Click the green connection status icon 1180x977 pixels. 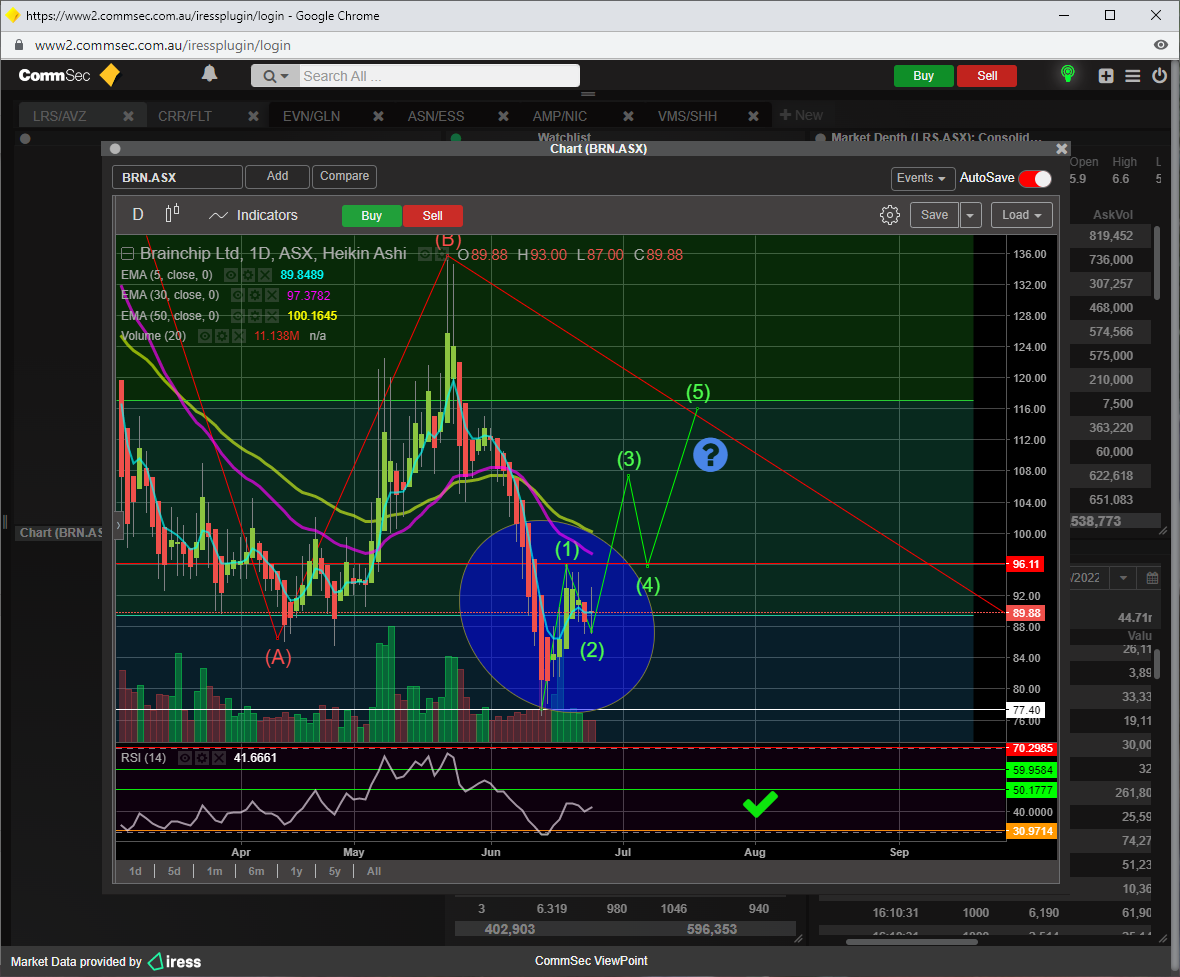coord(1067,74)
